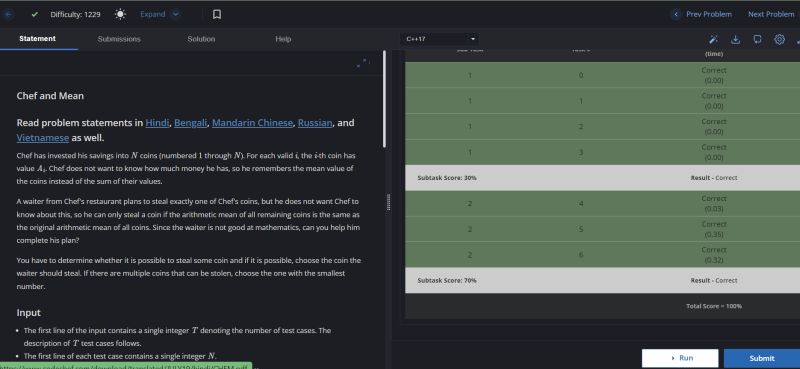Open the C++17 language selector
Viewport: 800px width, 369px height.
point(440,39)
